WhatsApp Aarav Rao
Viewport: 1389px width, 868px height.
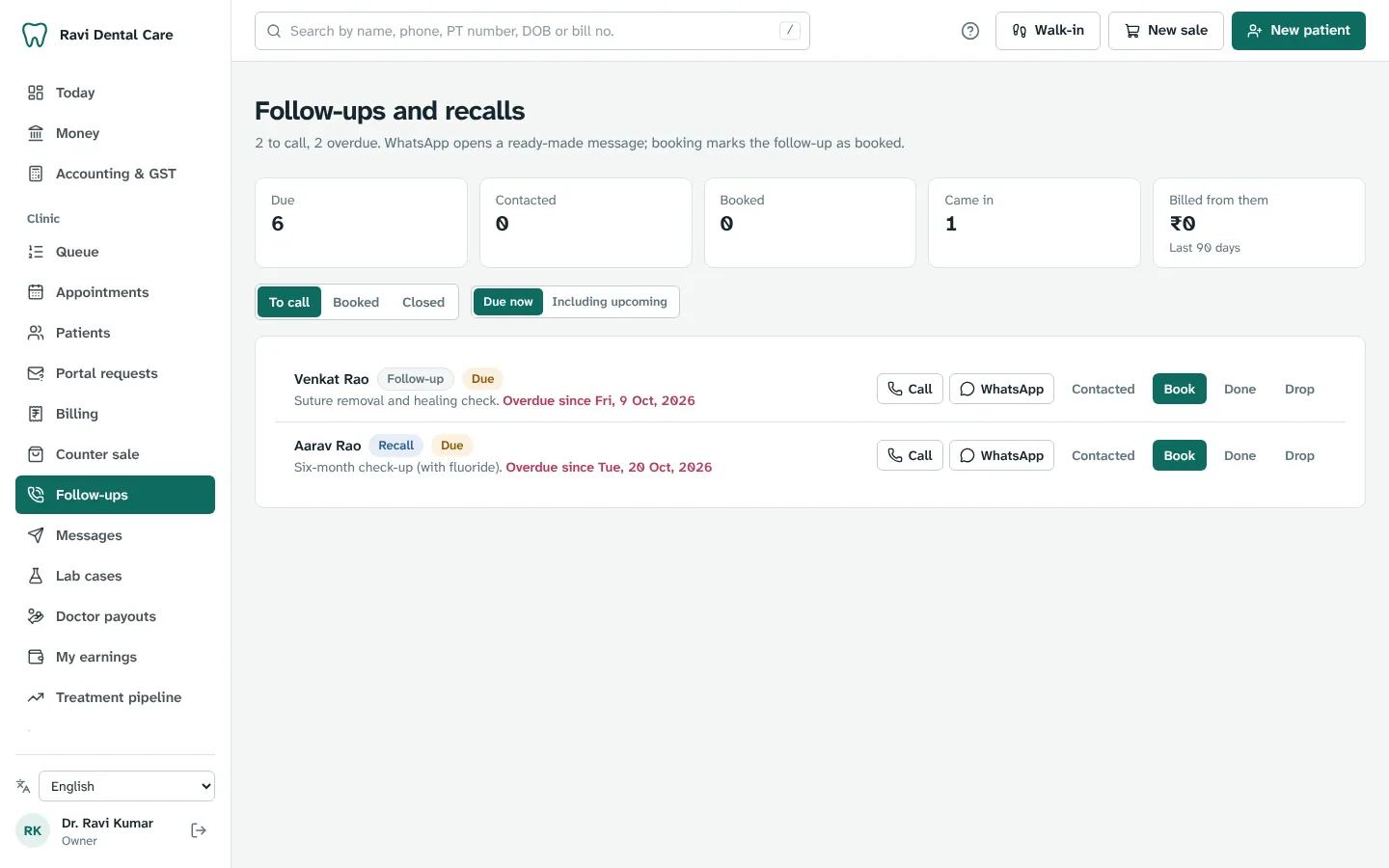click(1001, 455)
